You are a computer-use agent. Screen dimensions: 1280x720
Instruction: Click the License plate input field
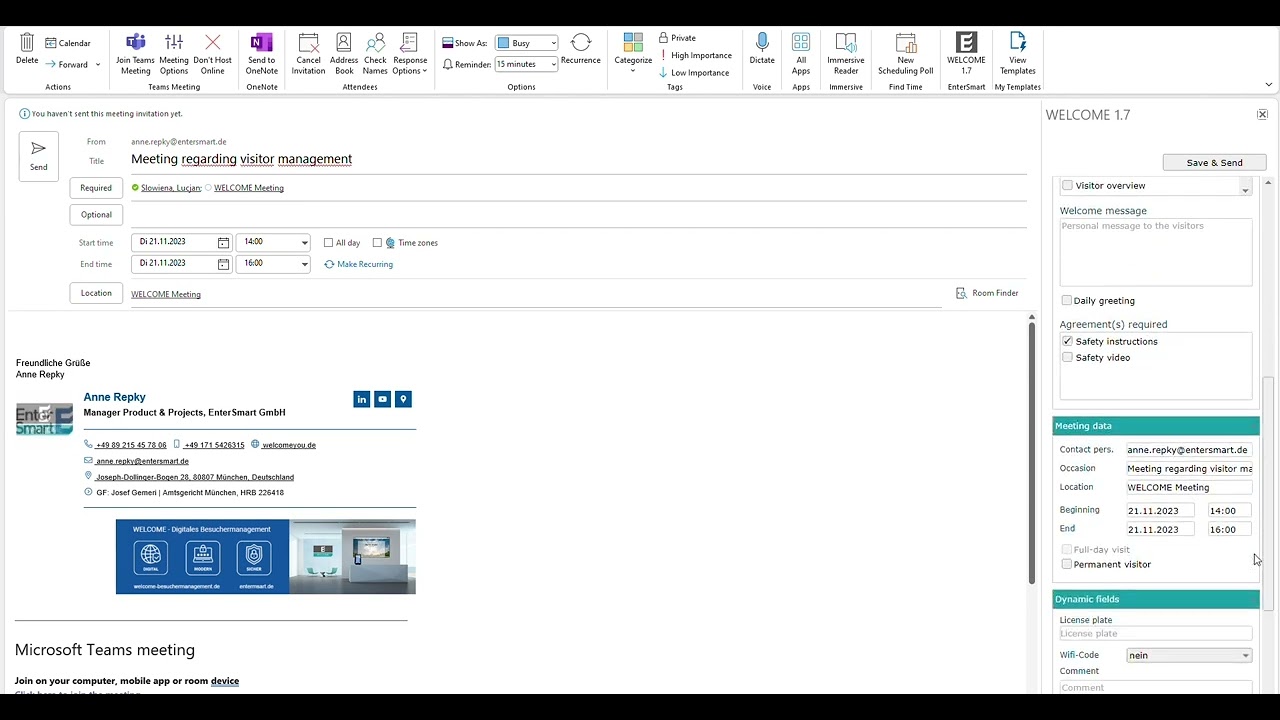1155,634
